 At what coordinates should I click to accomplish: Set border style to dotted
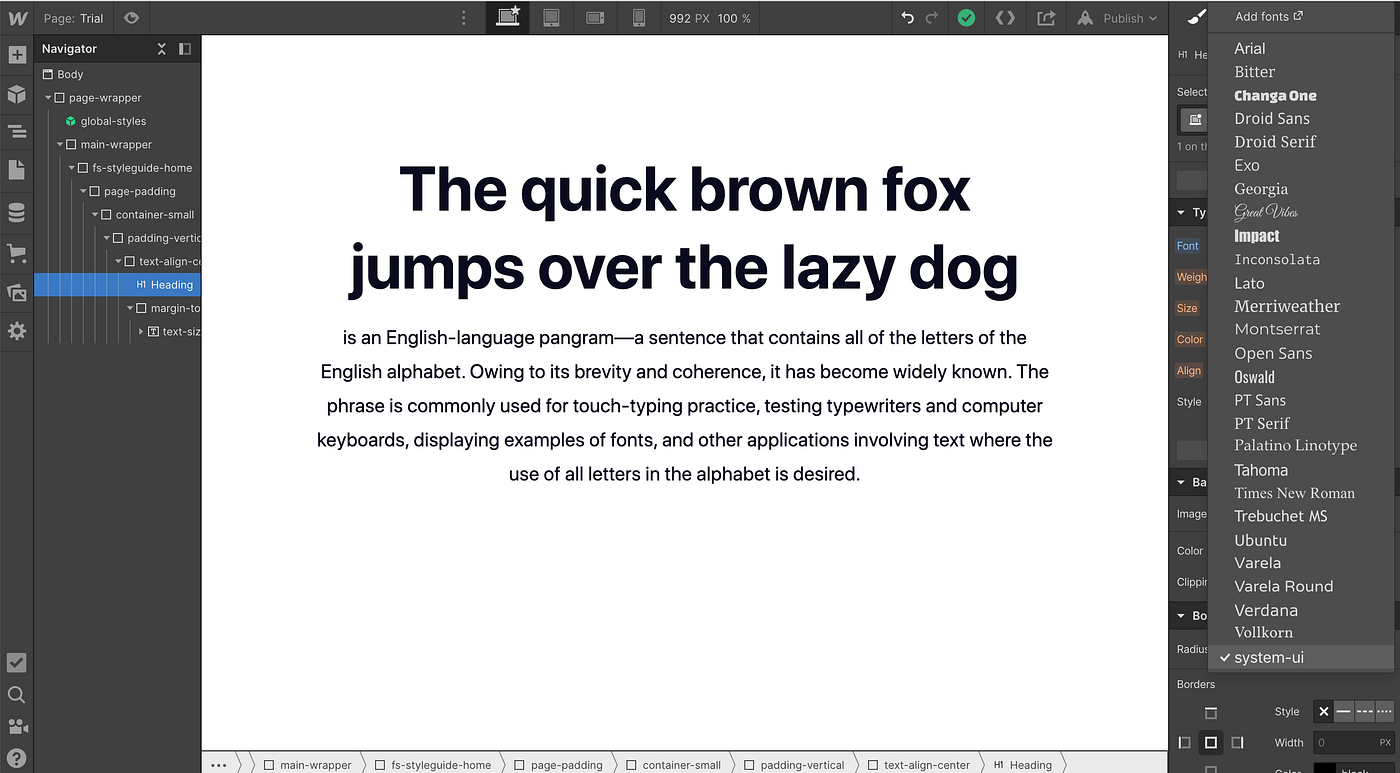click(x=1384, y=712)
